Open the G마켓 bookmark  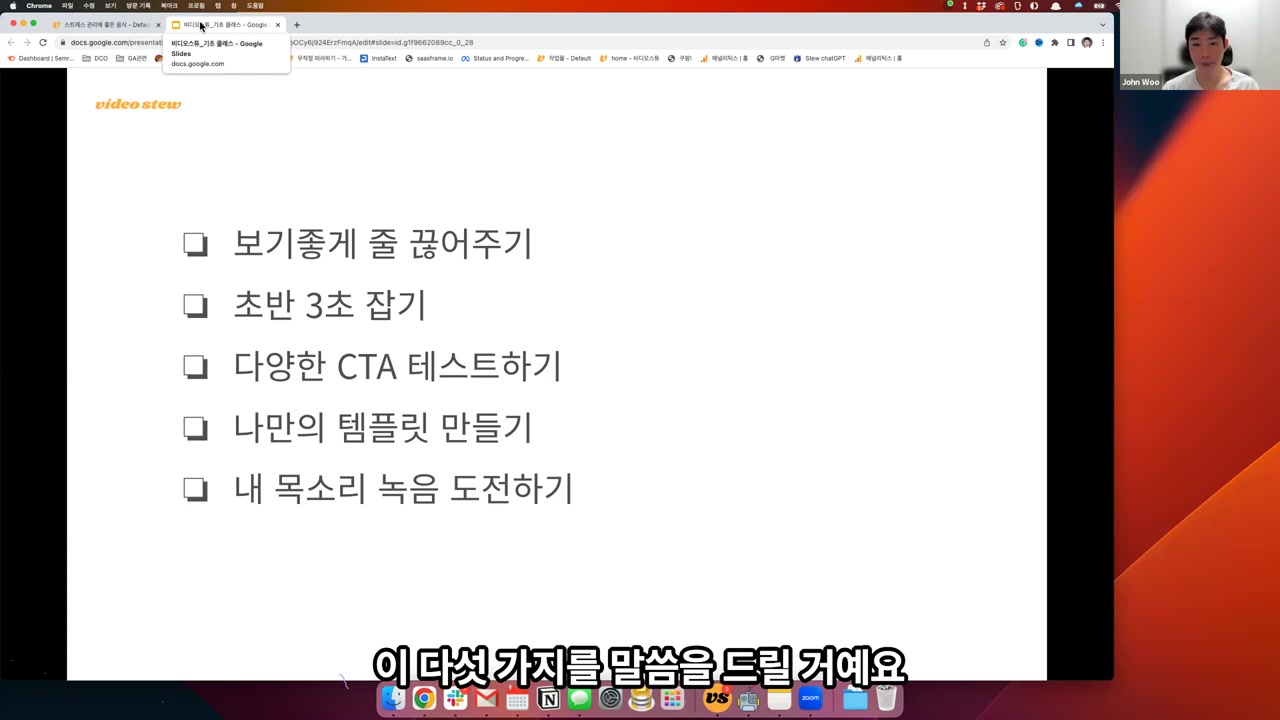pos(771,58)
